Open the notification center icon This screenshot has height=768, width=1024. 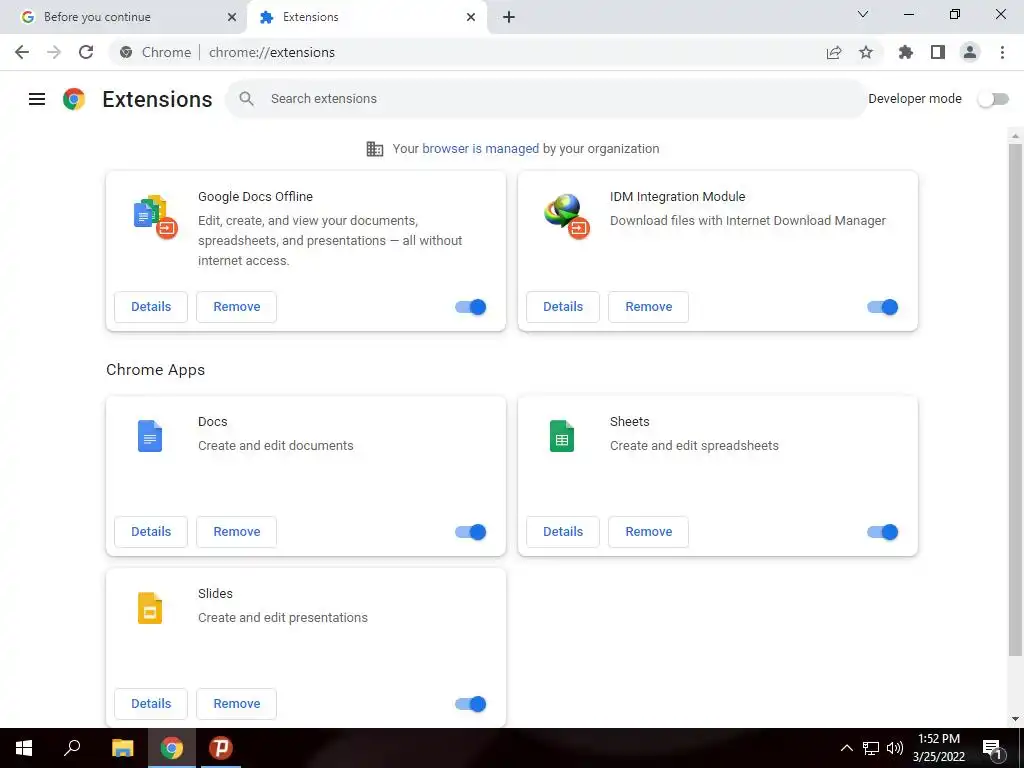pyautogui.click(x=992, y=748)
